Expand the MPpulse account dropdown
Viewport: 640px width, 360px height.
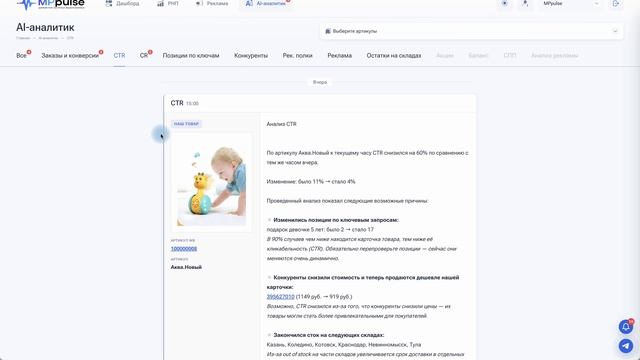click(x=571, y=3)
